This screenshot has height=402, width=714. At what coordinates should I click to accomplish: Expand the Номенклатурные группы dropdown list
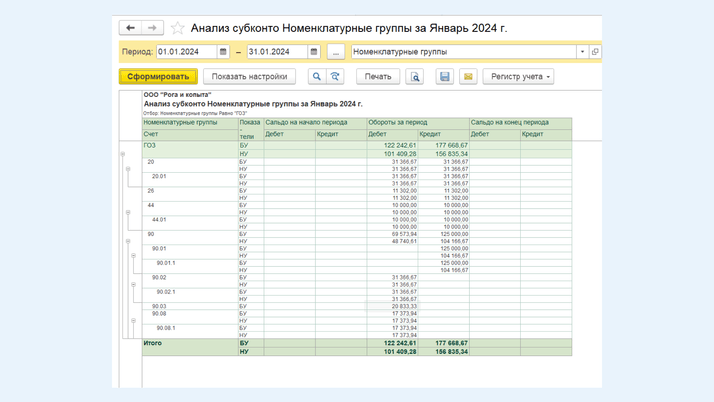tap(582, 52)
